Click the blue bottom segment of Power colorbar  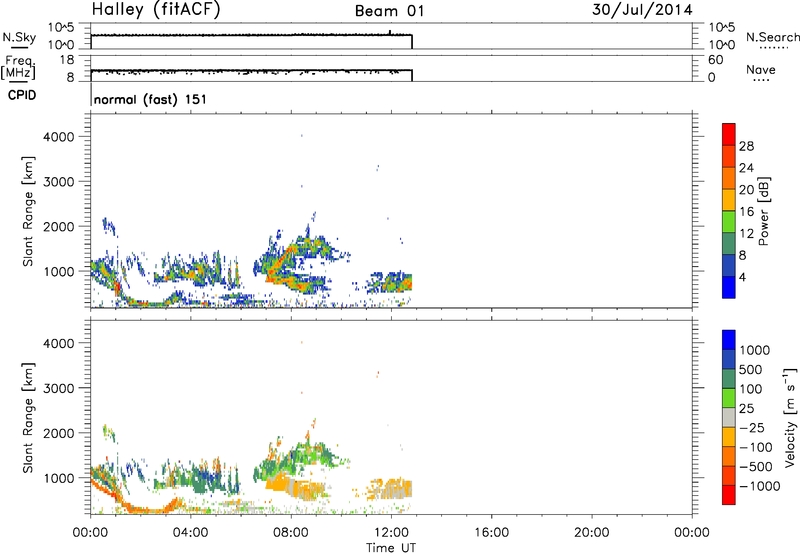point(729,287)
